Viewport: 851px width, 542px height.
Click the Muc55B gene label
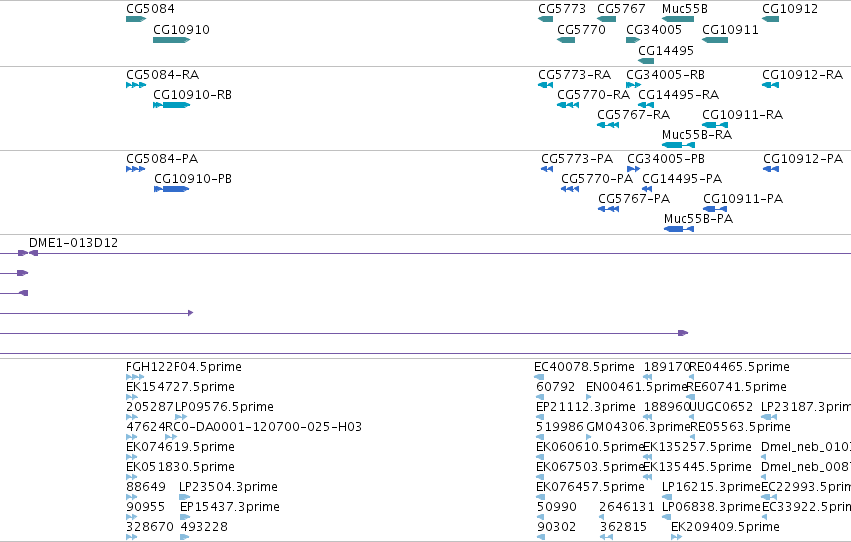pos(685,9)
